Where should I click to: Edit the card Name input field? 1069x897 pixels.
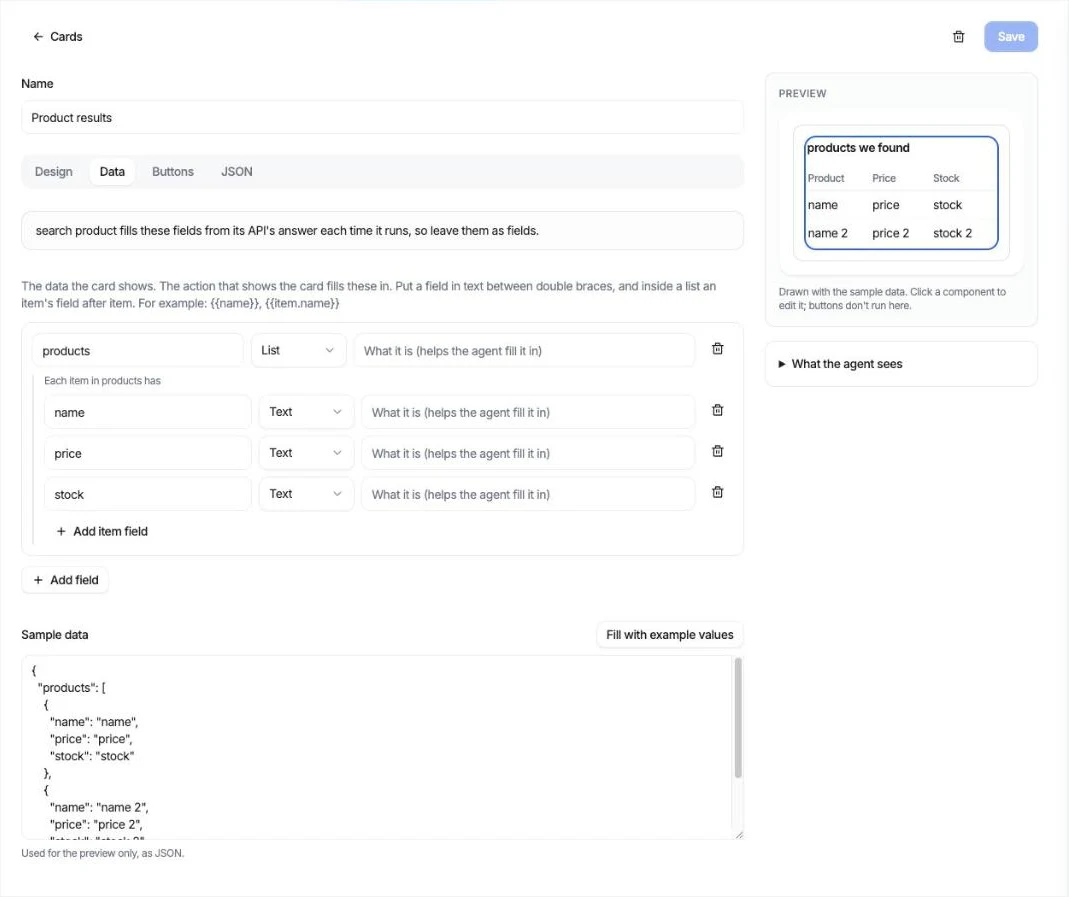[x=382, y=117]
